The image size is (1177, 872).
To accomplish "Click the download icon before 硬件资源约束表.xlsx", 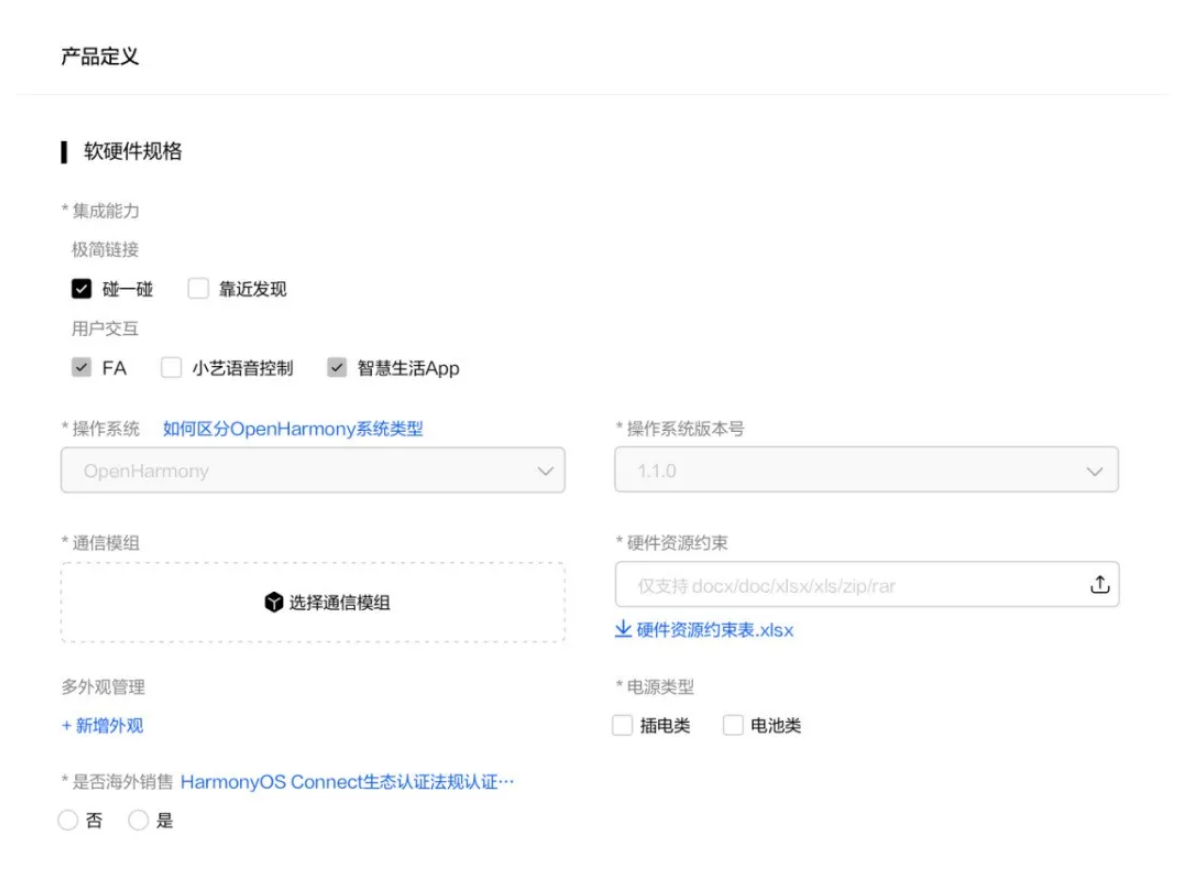I will click(625, 630).
